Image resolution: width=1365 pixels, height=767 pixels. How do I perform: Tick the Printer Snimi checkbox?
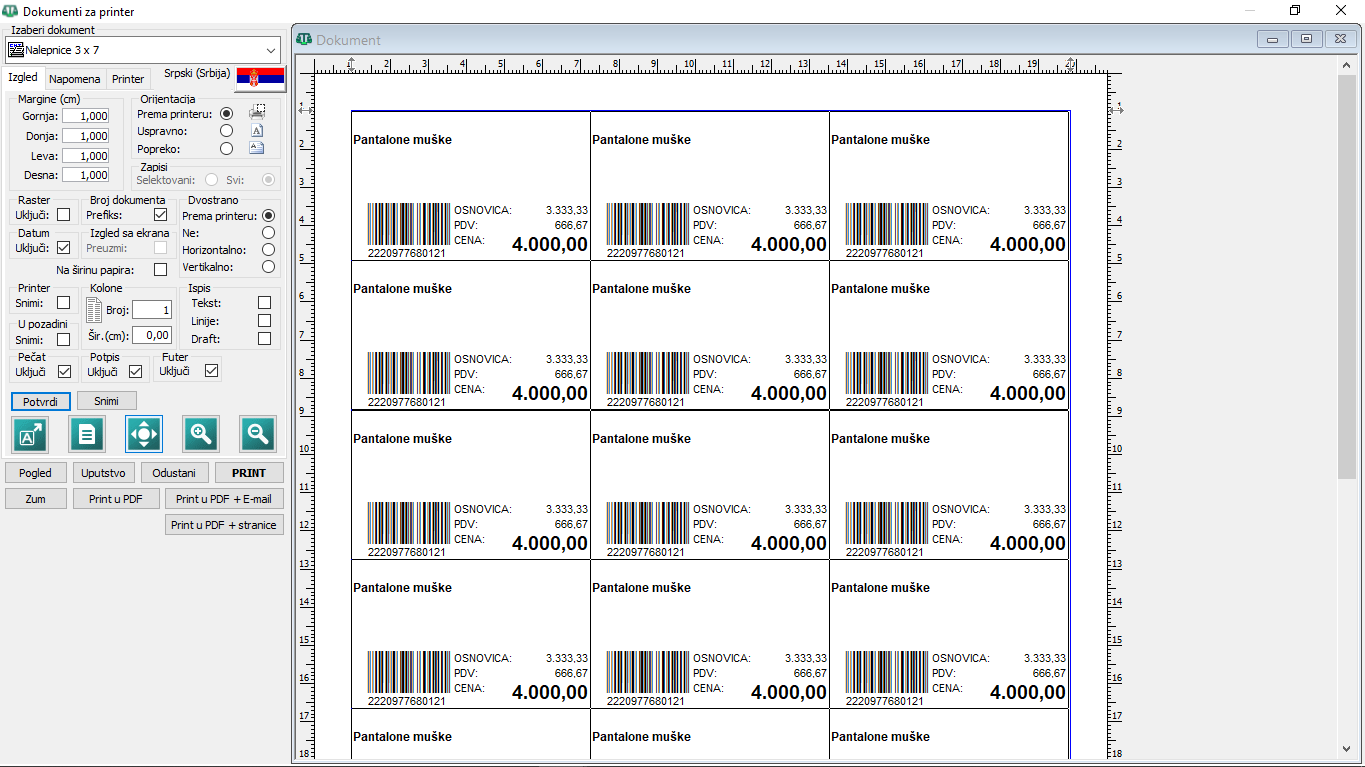(64, 302)
